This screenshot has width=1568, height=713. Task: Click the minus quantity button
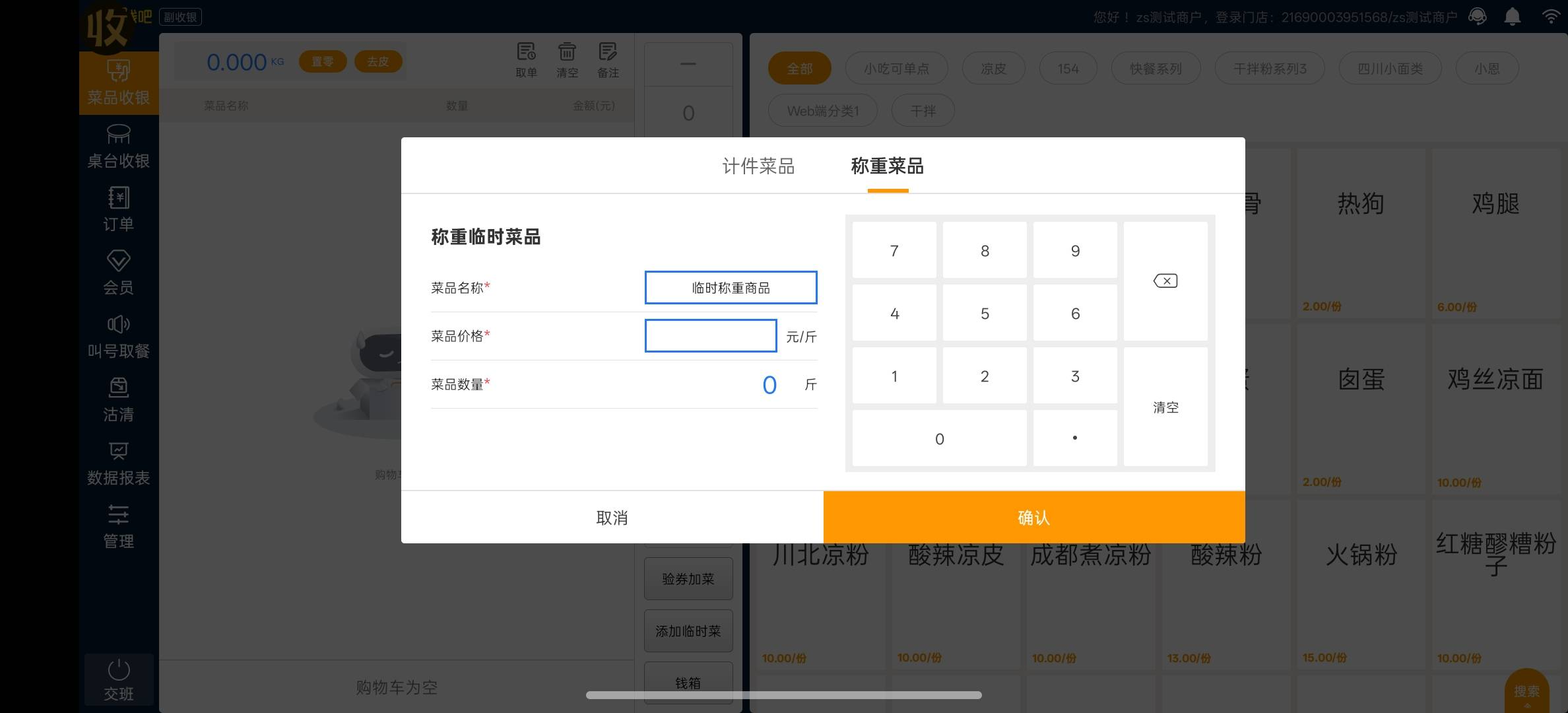click(688, 64)
